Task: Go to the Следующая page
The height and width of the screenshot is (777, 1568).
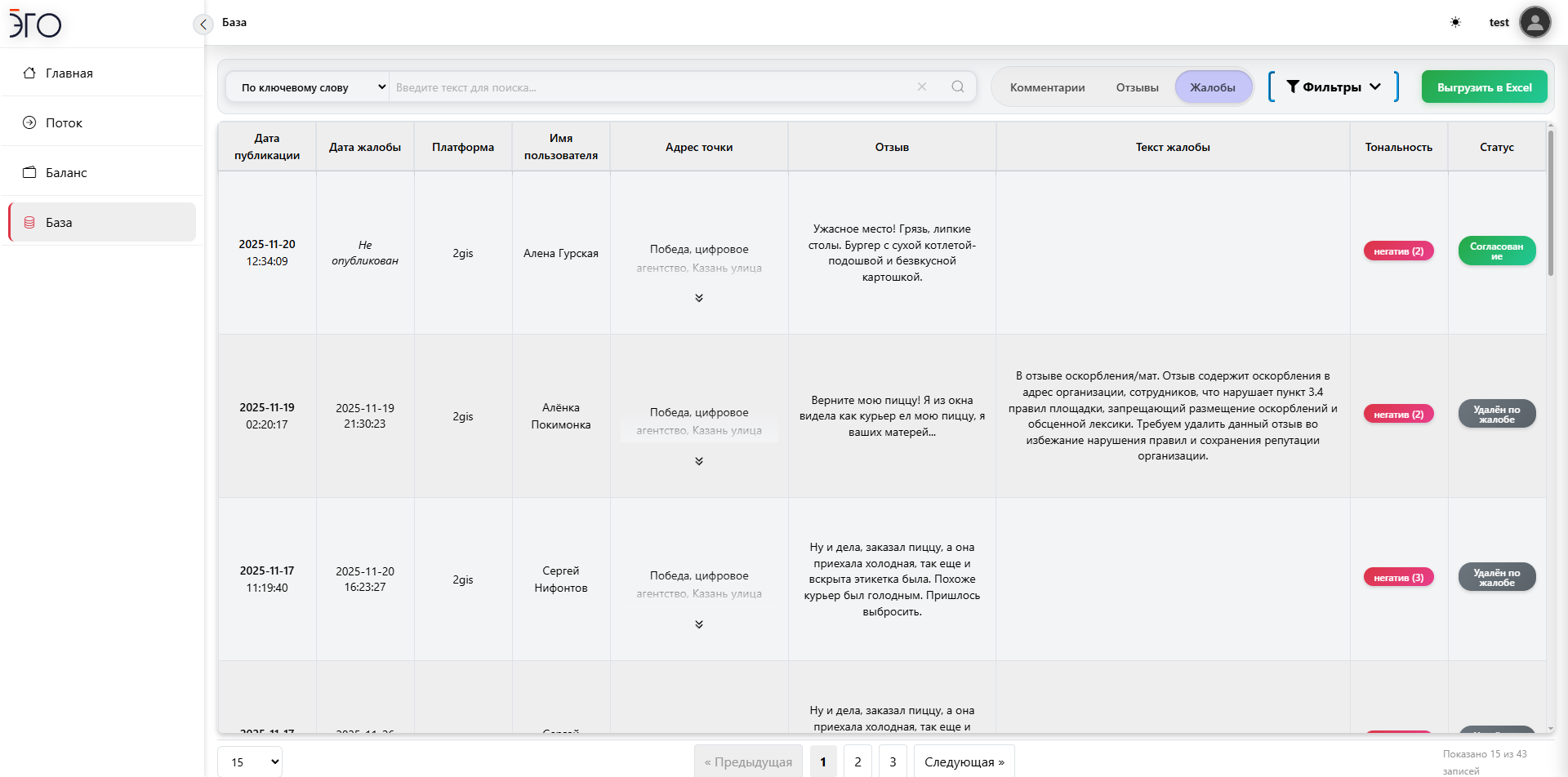Action: pyautogui.click(x=964, y=761)
